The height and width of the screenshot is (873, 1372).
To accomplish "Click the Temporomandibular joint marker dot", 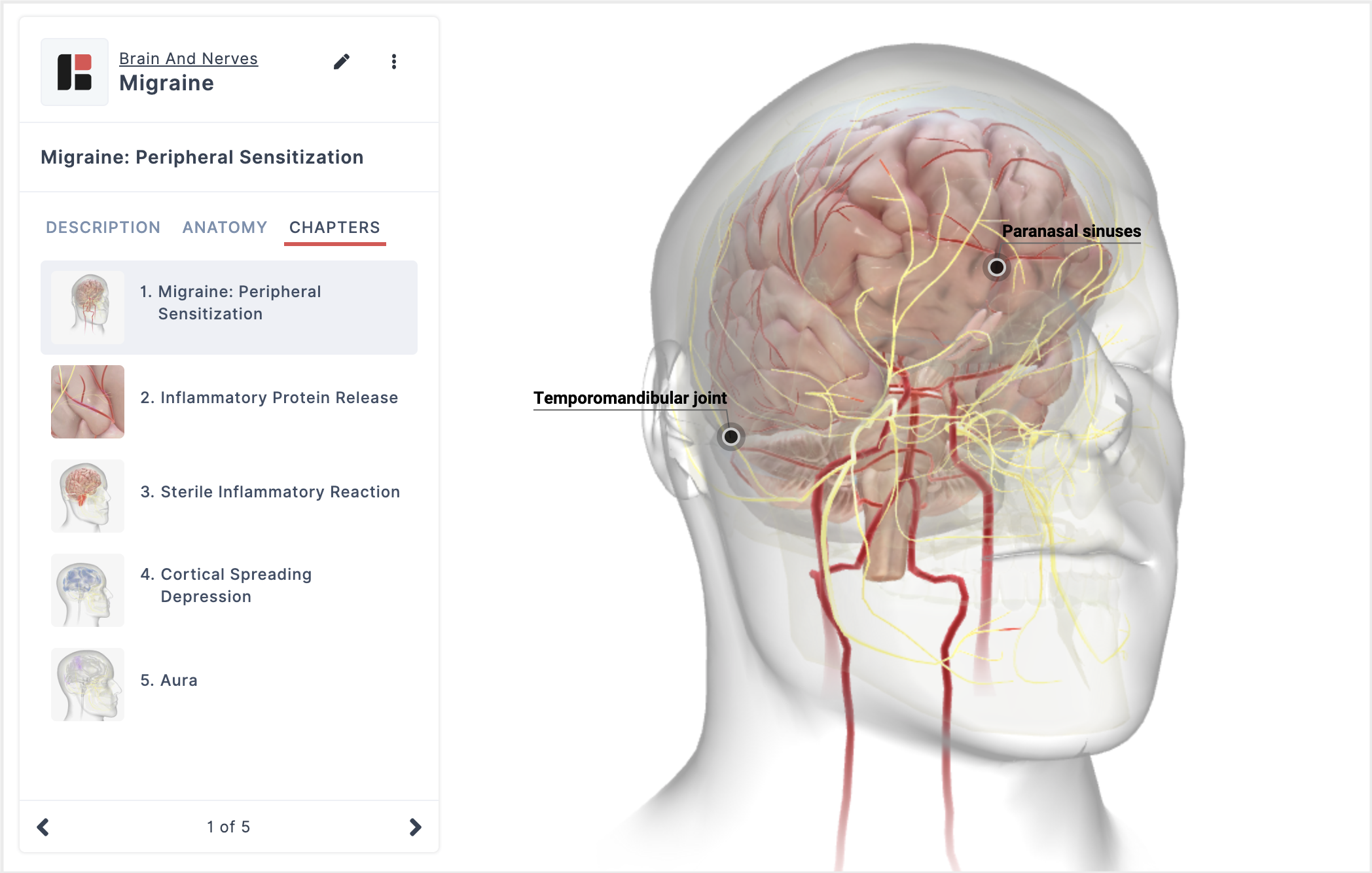I will pos(731,436).
